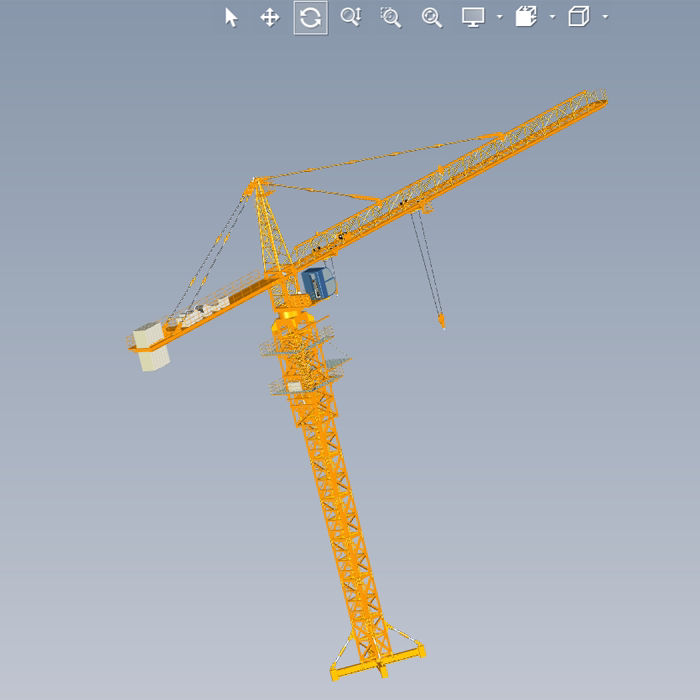Screen dimensions: 700x700
Task: Open the display monitor settings icon
Action: coord(473,17)
